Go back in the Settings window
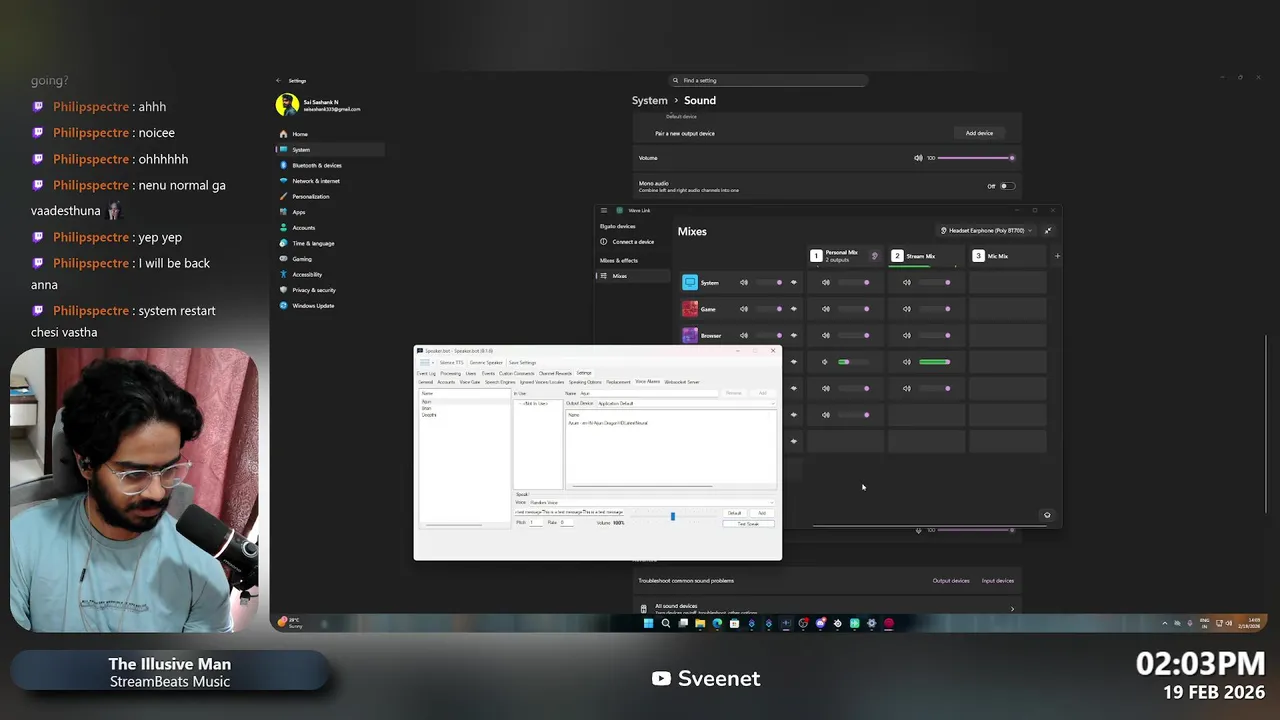Image resolution: width=1280 pixels, height=720 pixels. pos(279,80)
